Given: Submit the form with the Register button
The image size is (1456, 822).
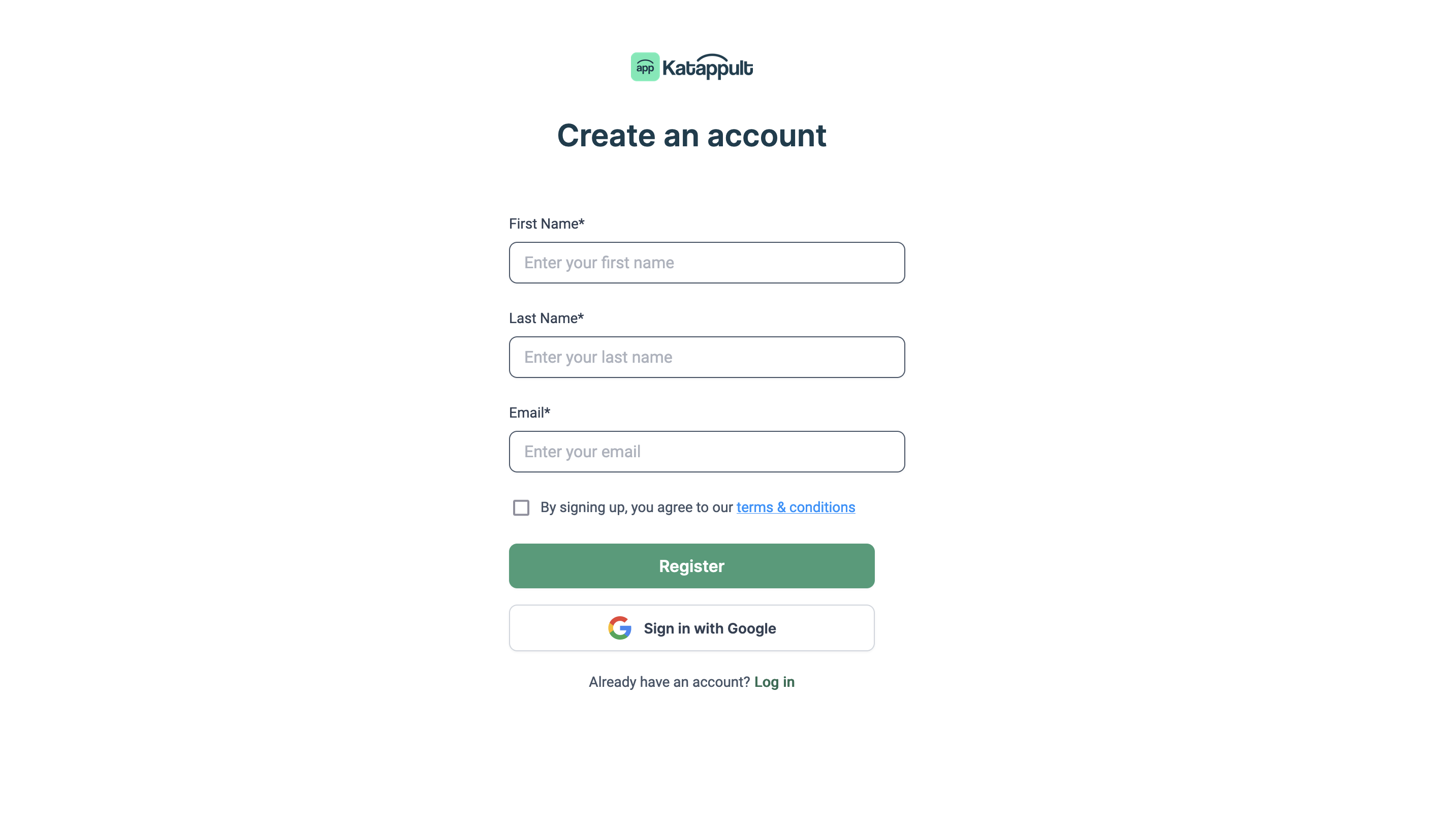Looking at the screenshot, I should pyautogui.click(x=692, y=566).
